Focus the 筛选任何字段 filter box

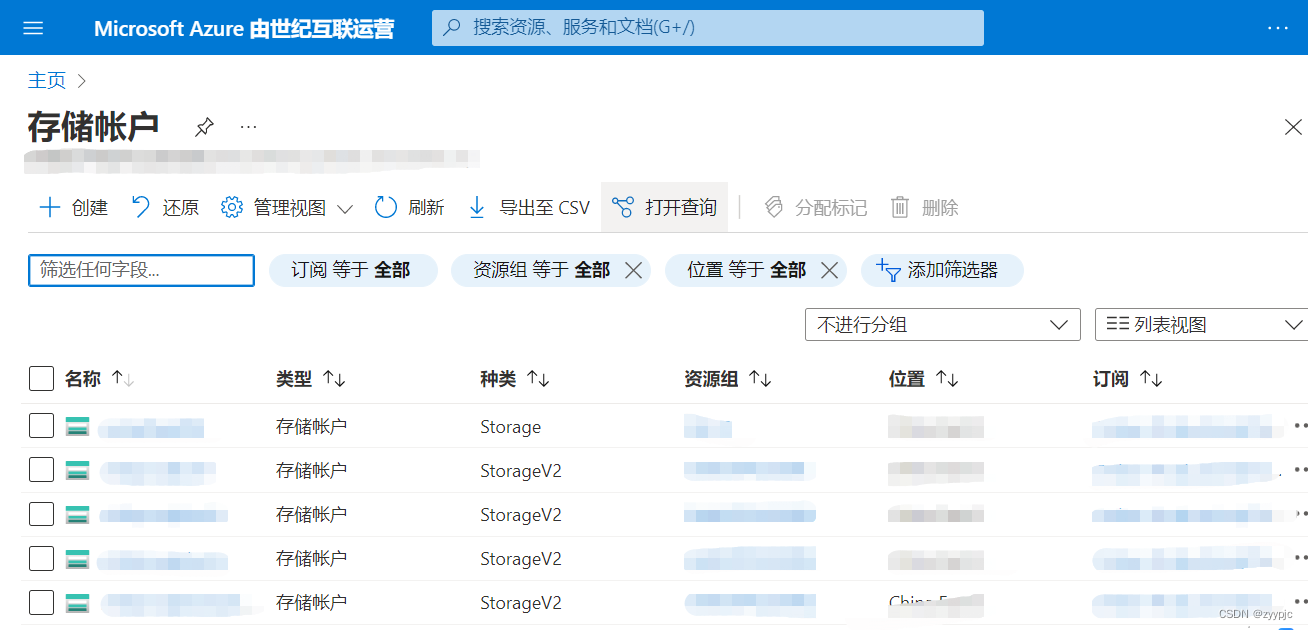click(141, 270)
